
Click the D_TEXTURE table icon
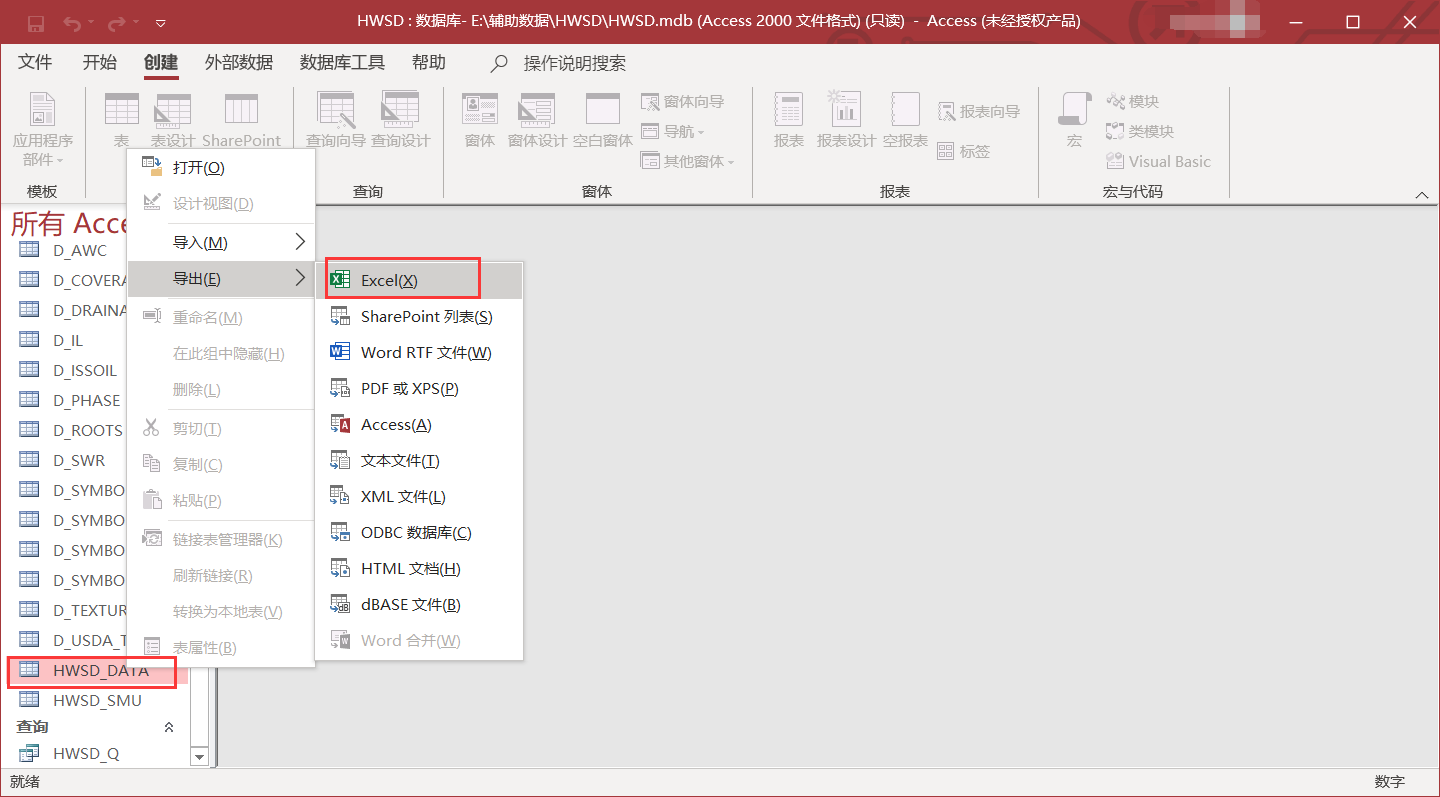(x=29, y=610)
